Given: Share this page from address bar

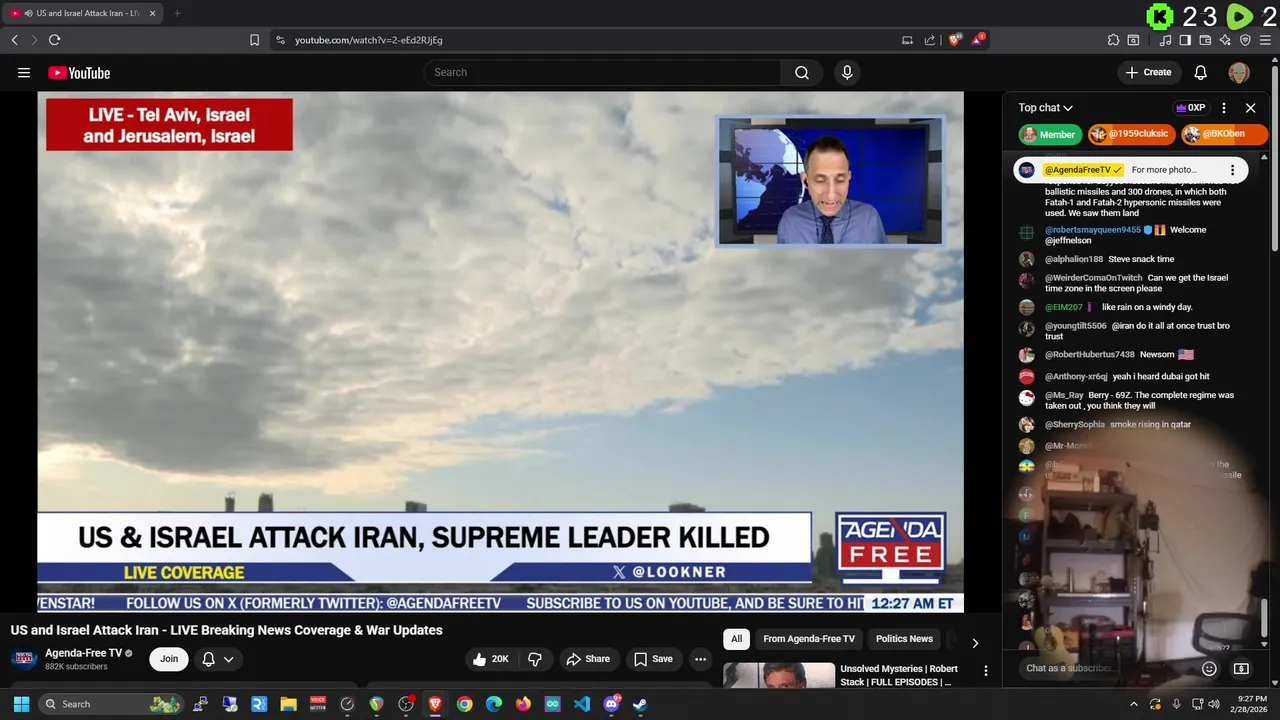Looking at the screenshot, I should pyautogui.click(x=930, y=40).
